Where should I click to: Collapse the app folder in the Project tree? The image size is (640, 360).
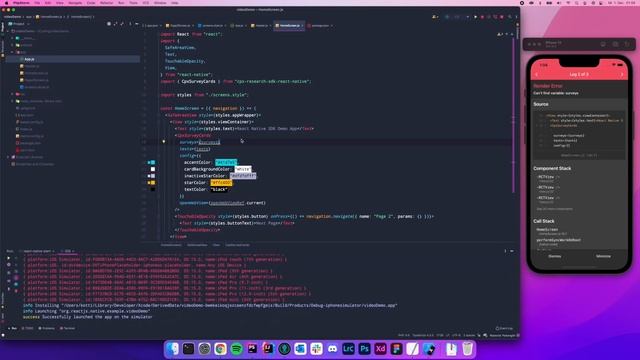pos(13,52)
